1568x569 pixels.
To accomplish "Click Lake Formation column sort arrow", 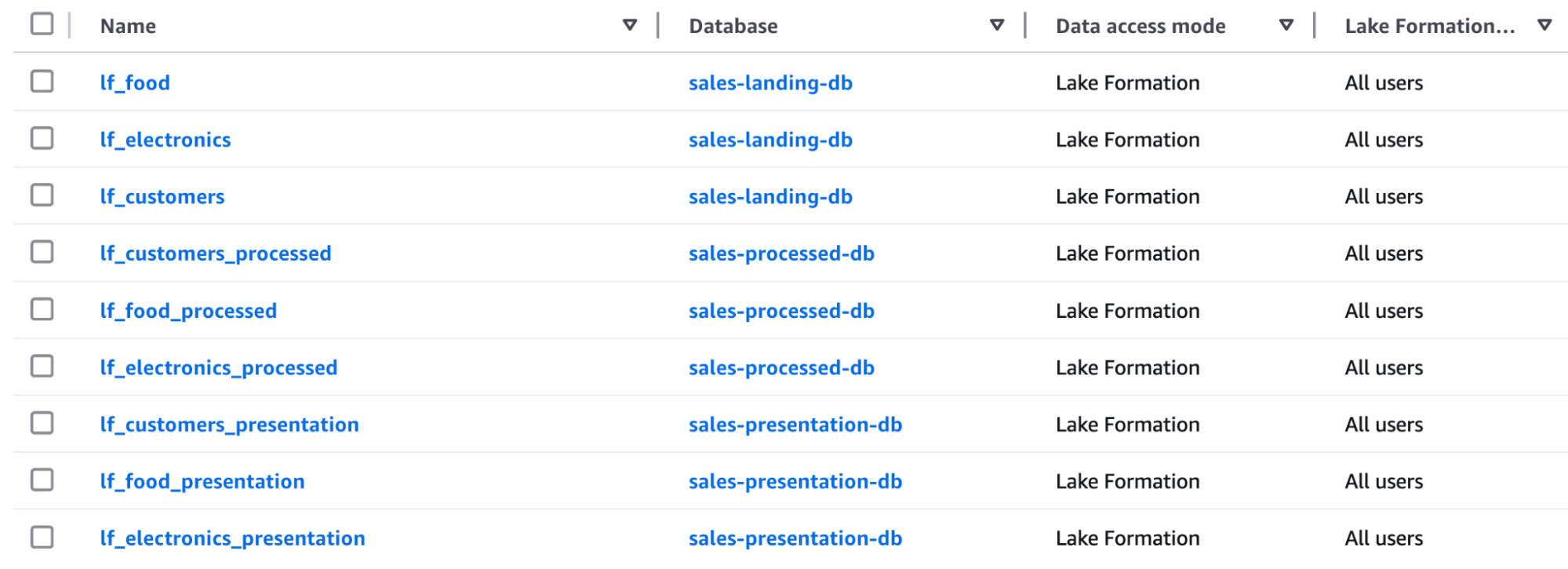I will coord(1544,25).
